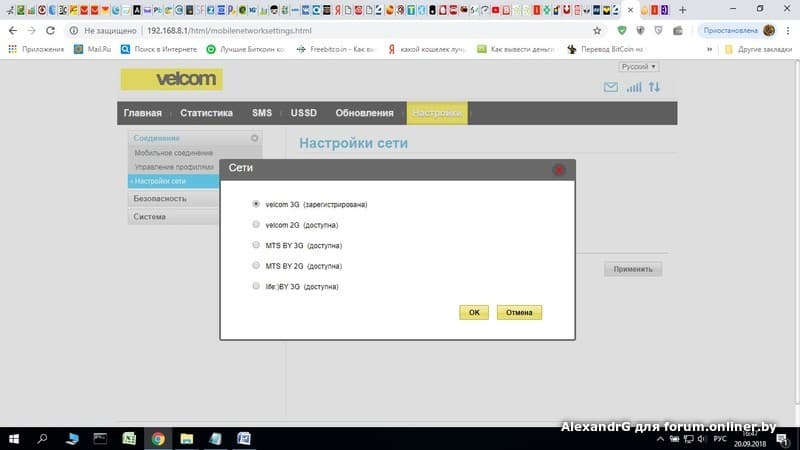Image resolution: width=800 pixels, height=450 pixels.
Task: Open какой кошелек bookmark
Action: [427, 49]
